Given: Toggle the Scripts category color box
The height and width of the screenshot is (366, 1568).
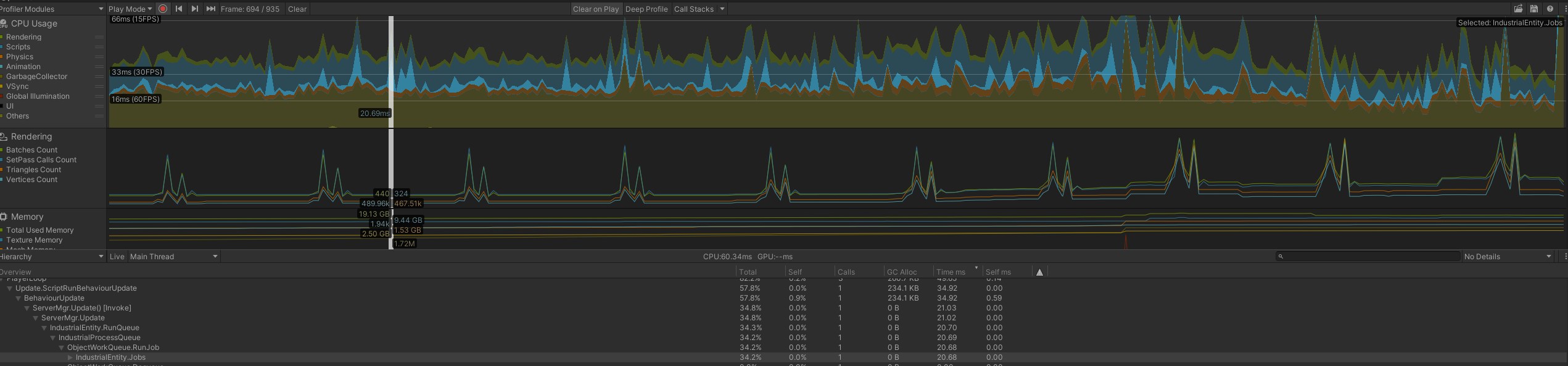Looking at the screenshot, I should (x=2, y=47).
